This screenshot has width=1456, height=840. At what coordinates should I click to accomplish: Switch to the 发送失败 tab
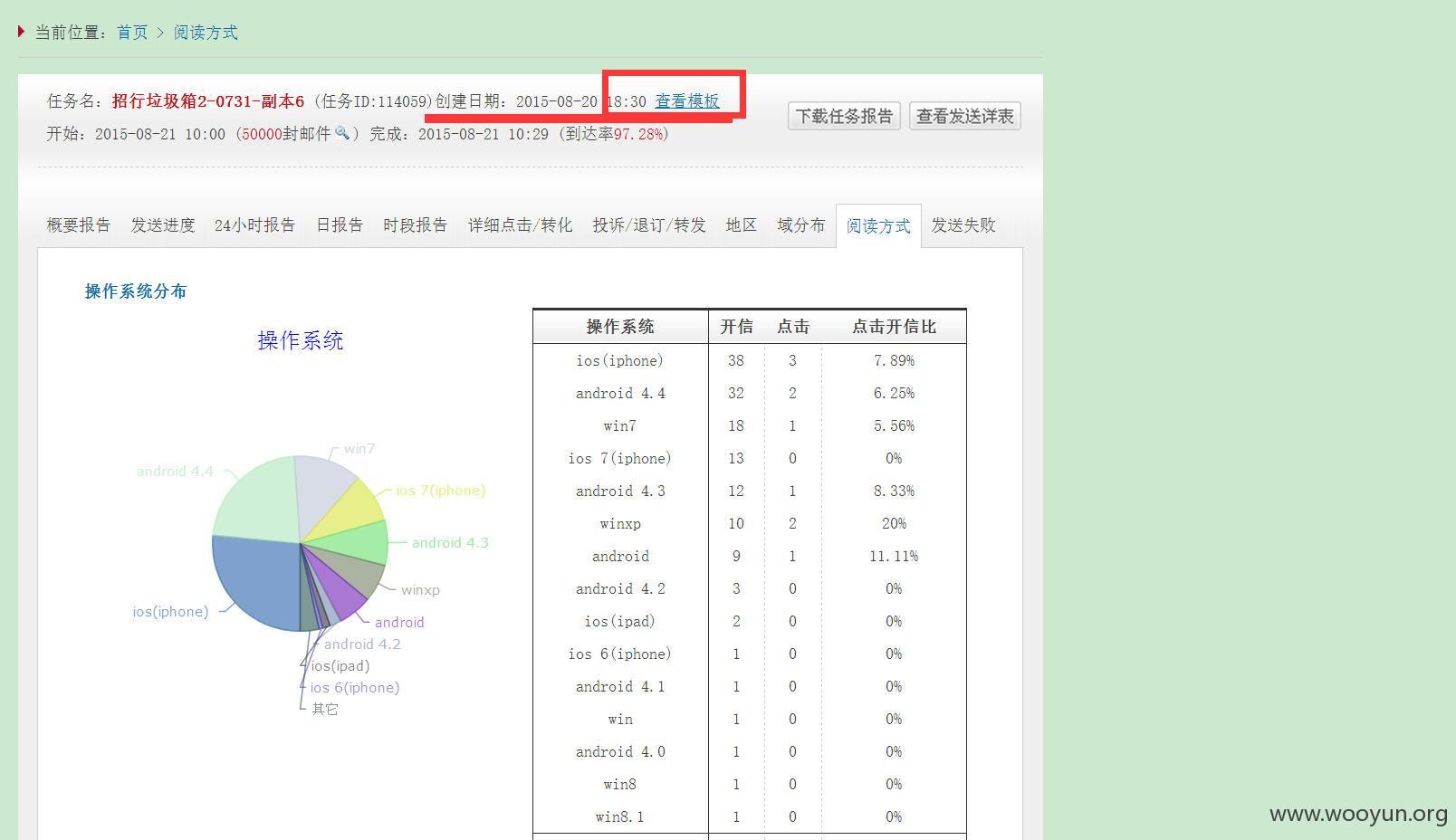pyautogui.click(x=963, y=225)
